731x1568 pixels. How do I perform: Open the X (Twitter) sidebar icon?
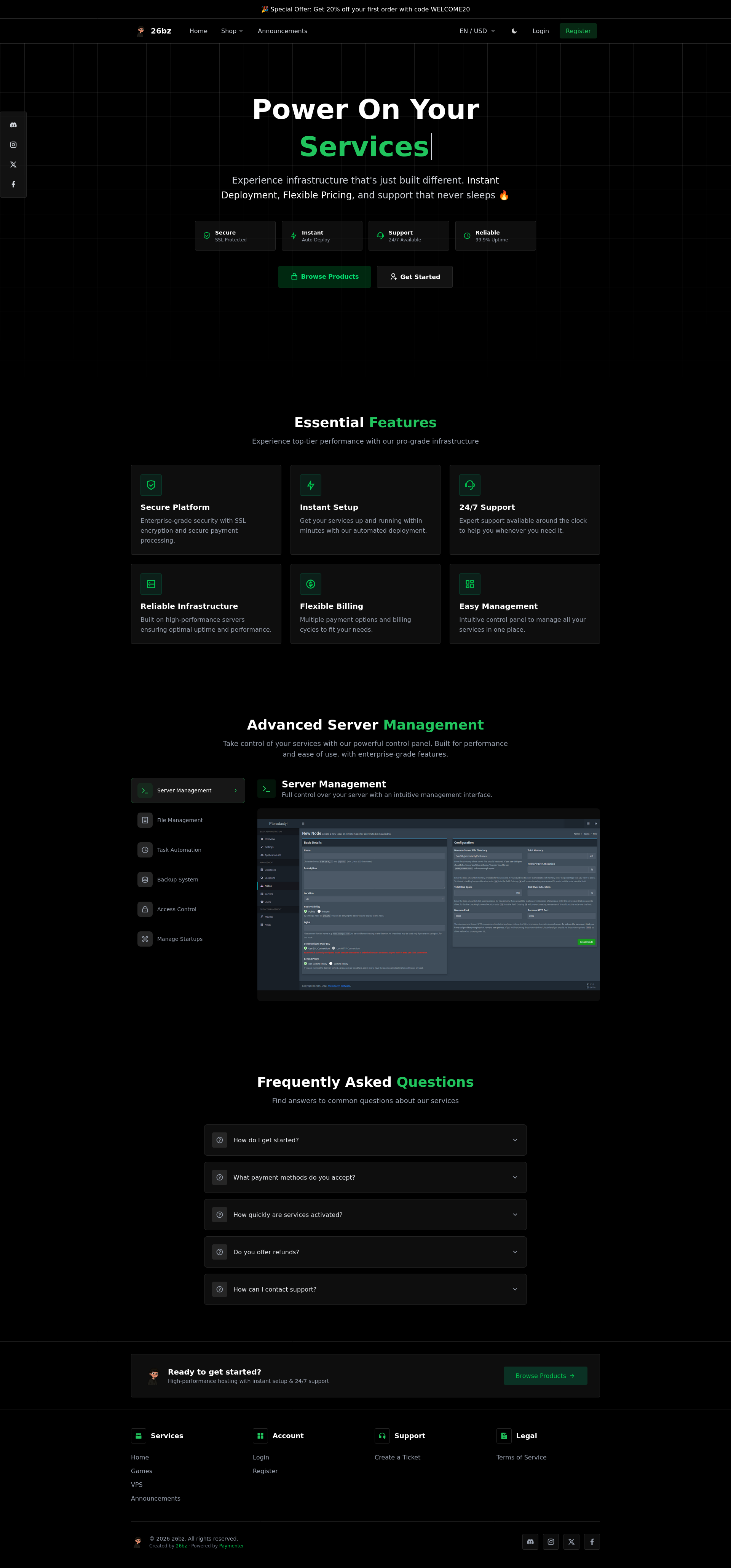pyautogui.click(x=13, y=164)
